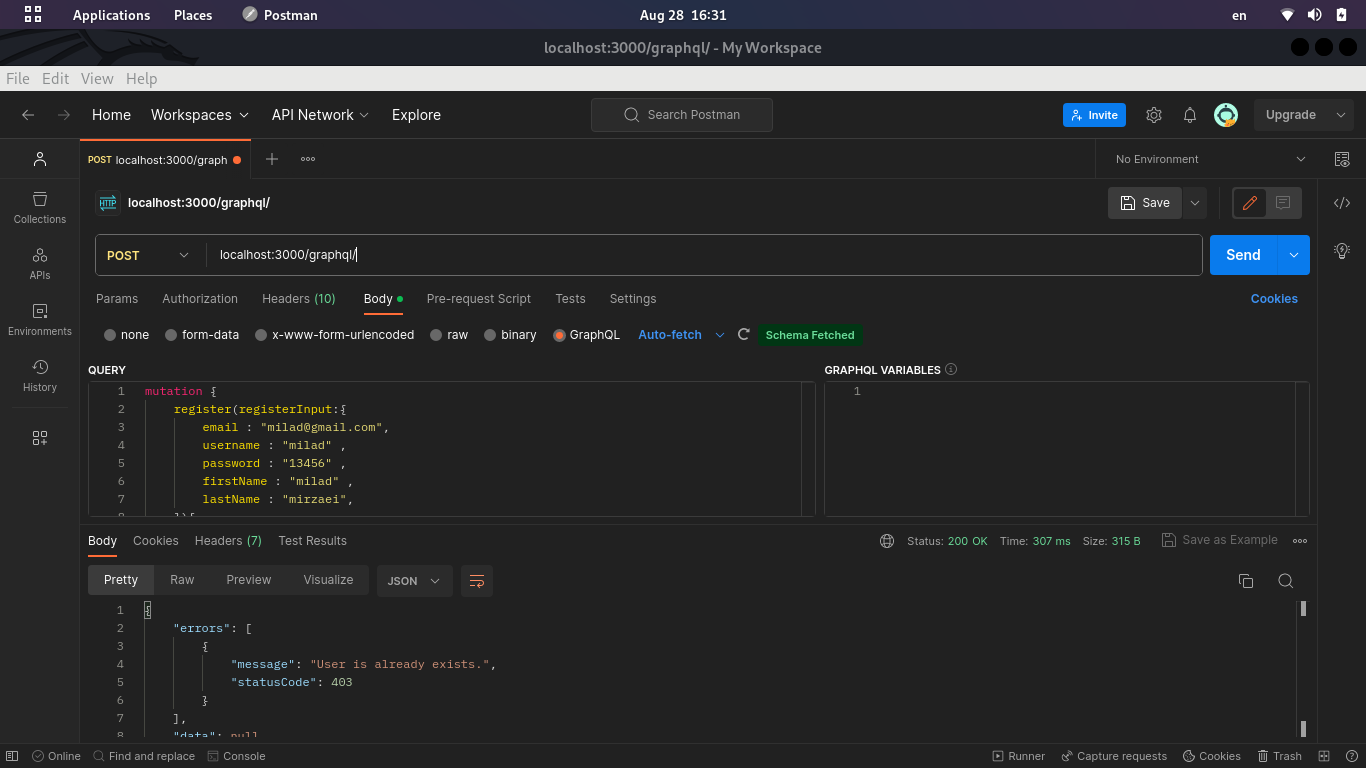Open the volume icon in system tray

(1314, 15)
